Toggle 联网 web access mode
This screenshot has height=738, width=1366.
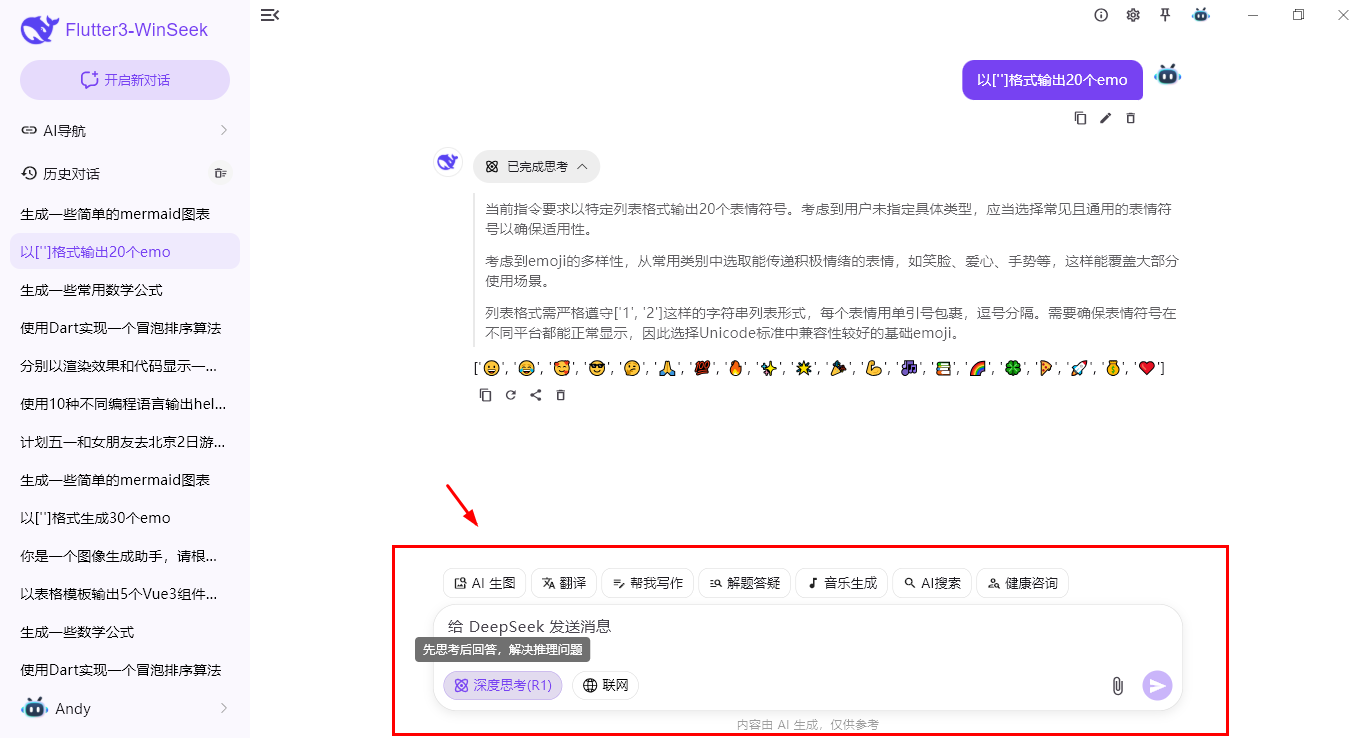605,685
